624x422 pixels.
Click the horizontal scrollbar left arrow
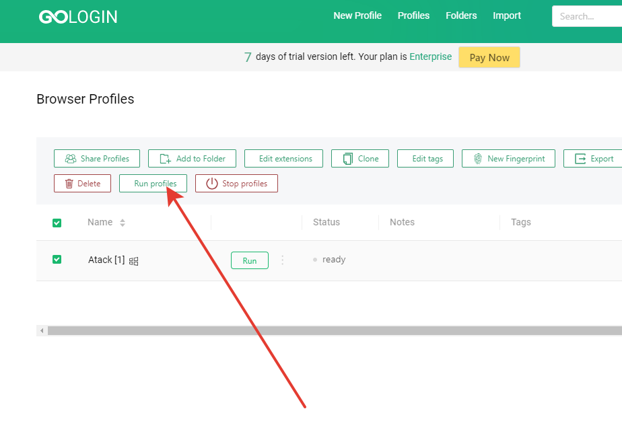42,330
